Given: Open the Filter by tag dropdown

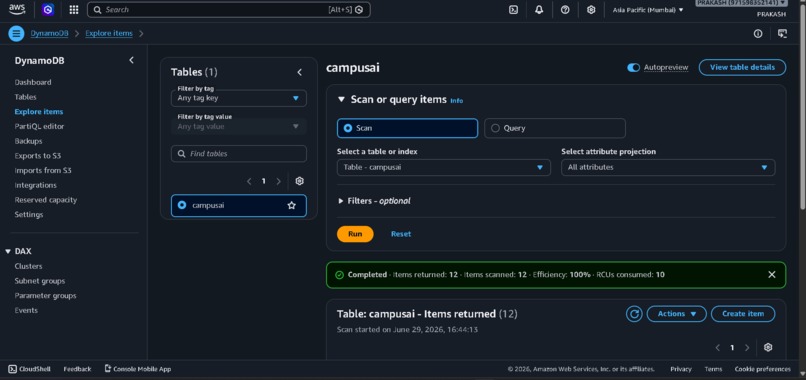Looking at the screenshot, I should click(239, 98).
